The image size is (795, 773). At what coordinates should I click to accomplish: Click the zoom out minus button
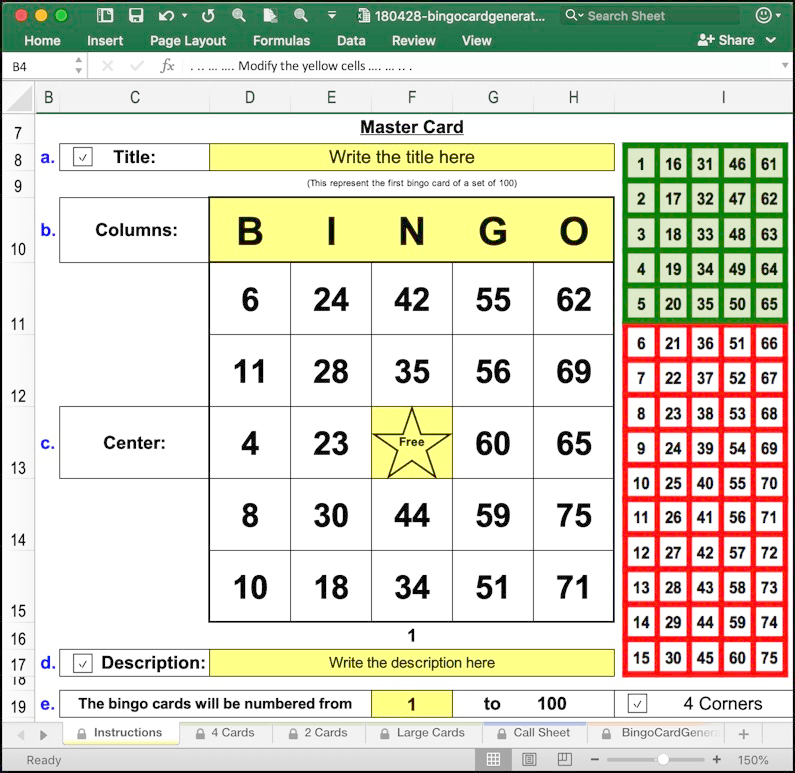(595, 759)
